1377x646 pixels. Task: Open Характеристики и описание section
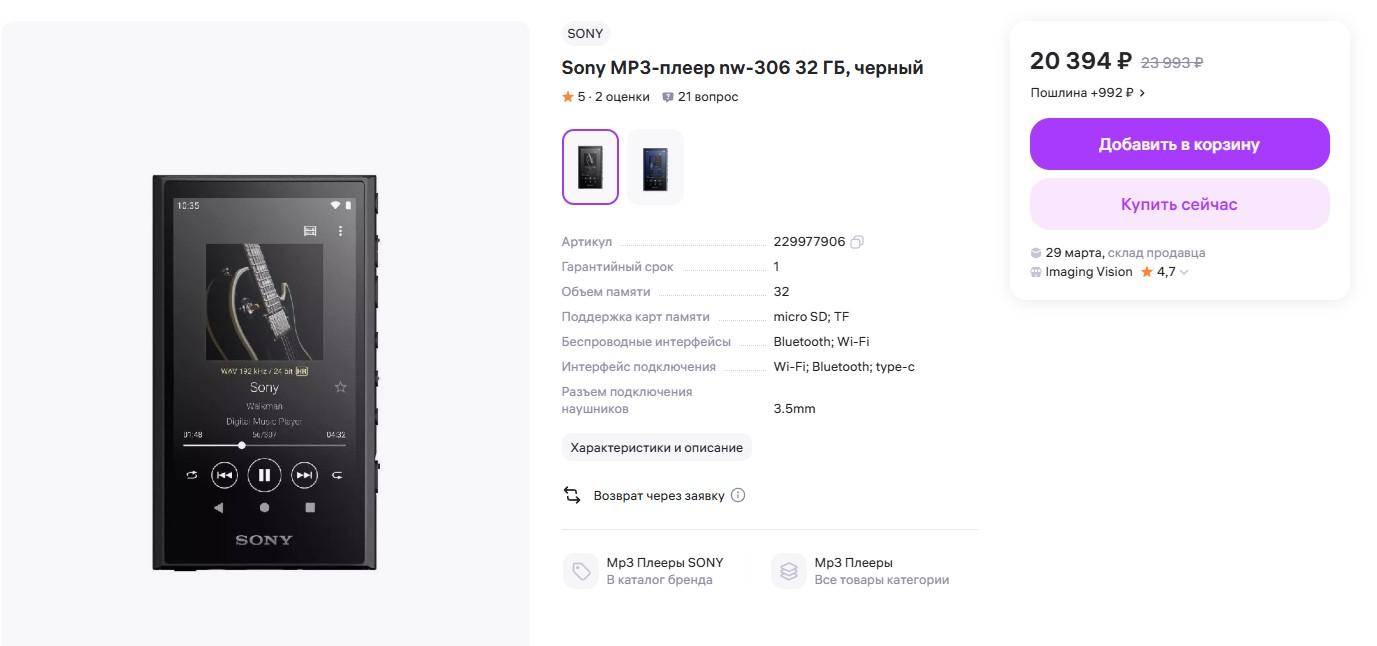[656, 448]
